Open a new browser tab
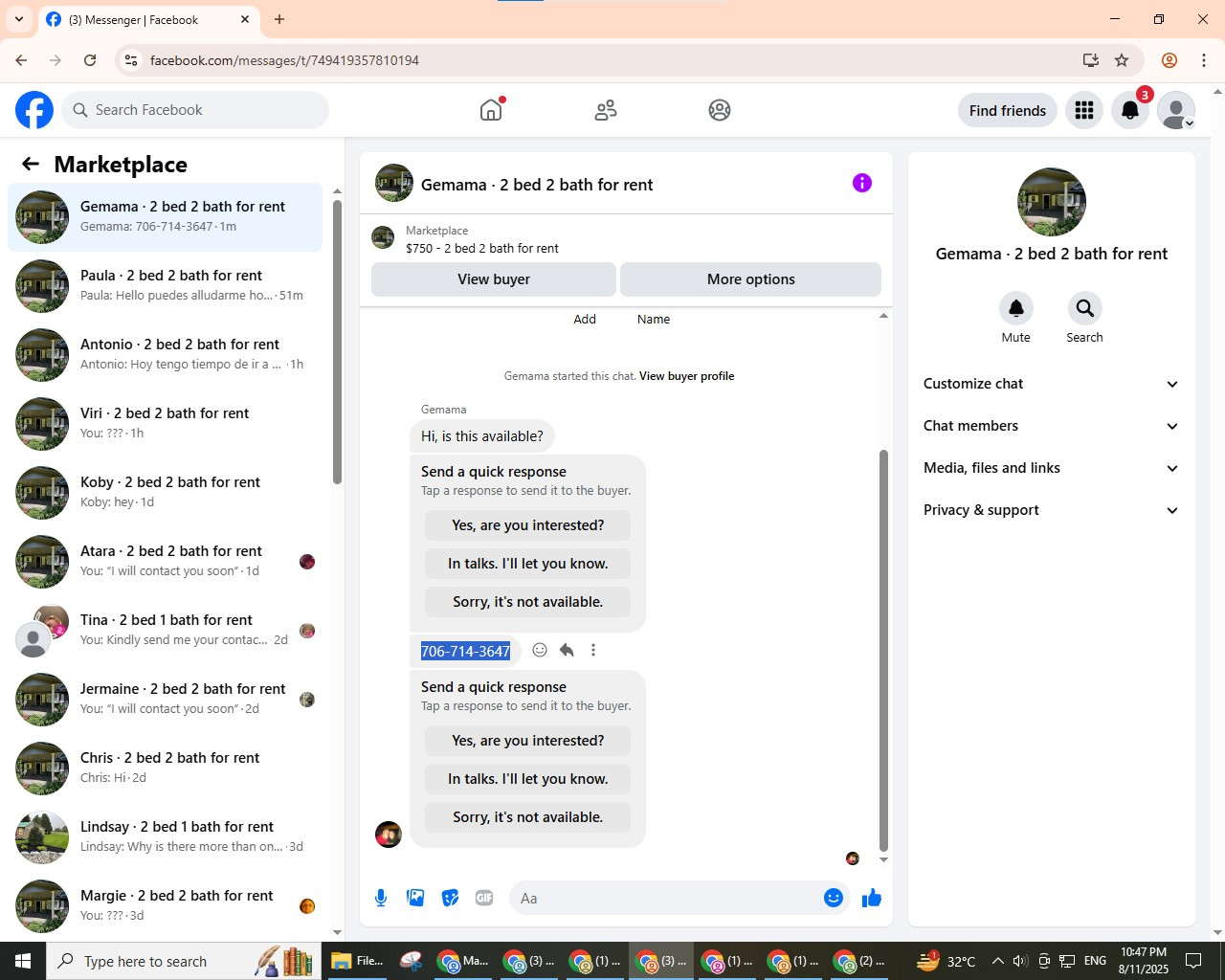Viewport: 1225px width, 980px height. point(279,19)
